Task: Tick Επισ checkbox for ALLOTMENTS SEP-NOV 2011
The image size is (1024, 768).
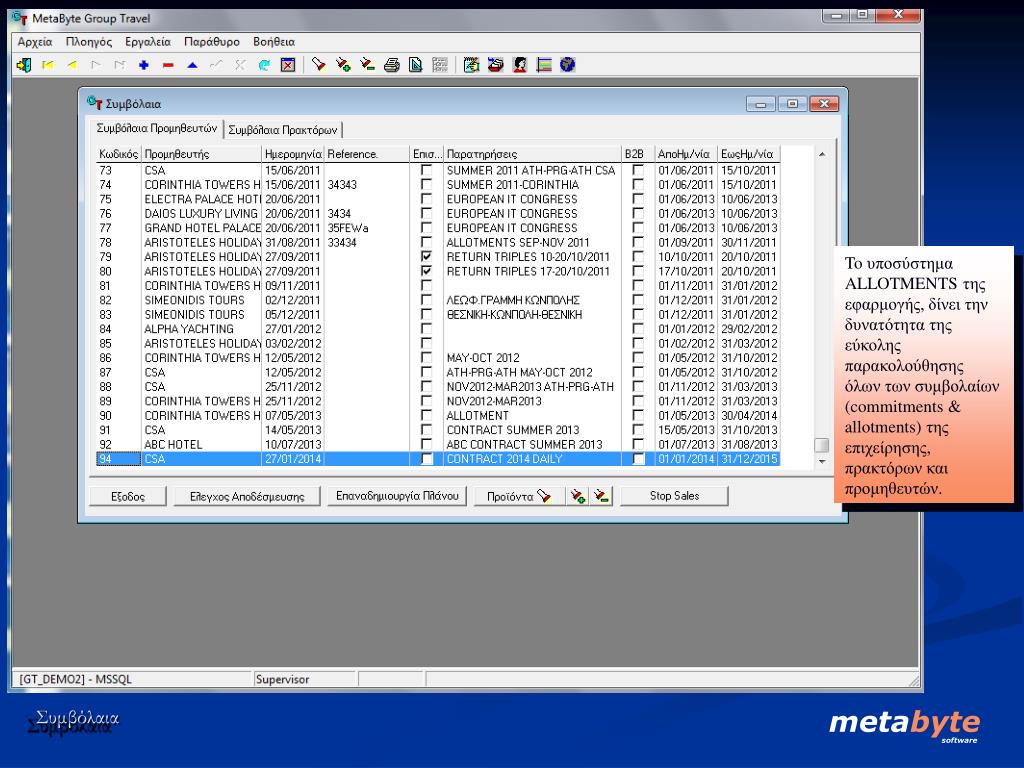Action: [426, 242]
